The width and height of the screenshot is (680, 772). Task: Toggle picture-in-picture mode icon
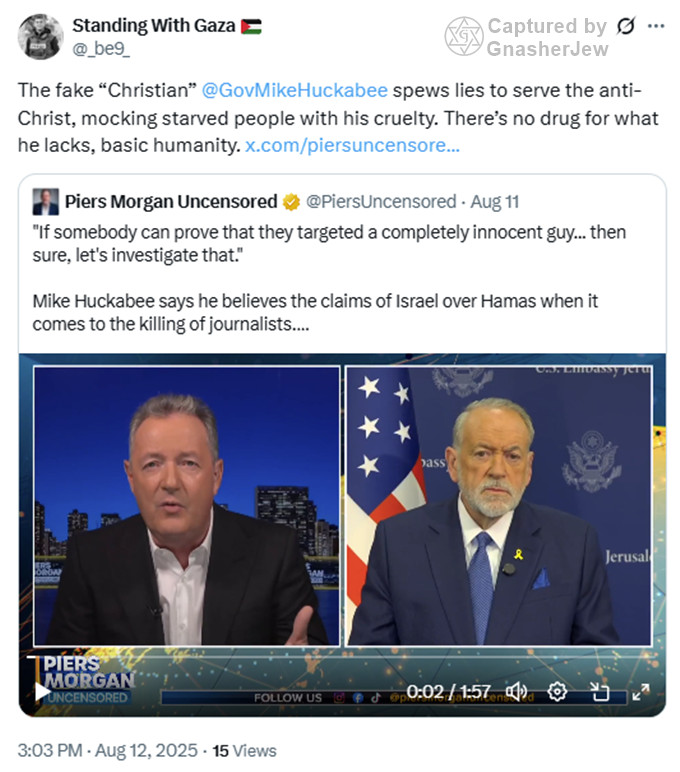click(599, 692)
